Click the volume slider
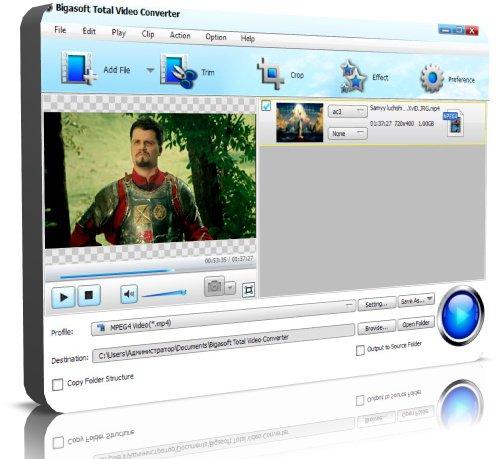Viewport: 500px width, 459px height. (x=164, y=294)
